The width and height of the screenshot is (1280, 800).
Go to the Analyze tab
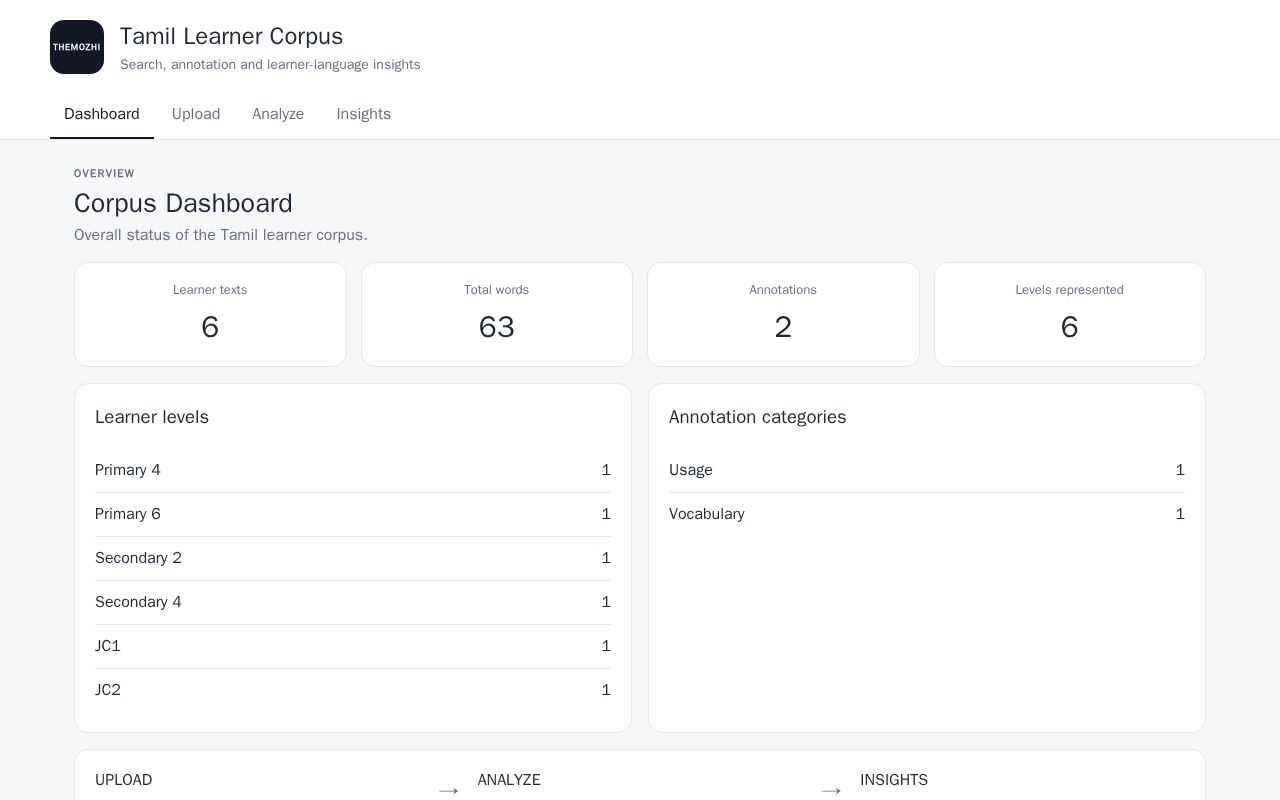(x=278, y=114)
